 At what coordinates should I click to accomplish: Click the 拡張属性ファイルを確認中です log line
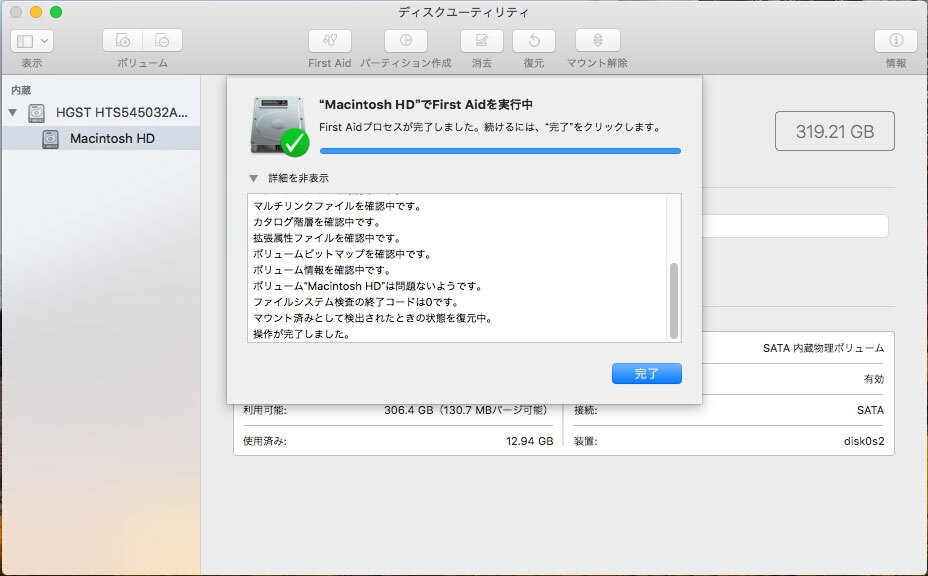[x=327, y=238]
